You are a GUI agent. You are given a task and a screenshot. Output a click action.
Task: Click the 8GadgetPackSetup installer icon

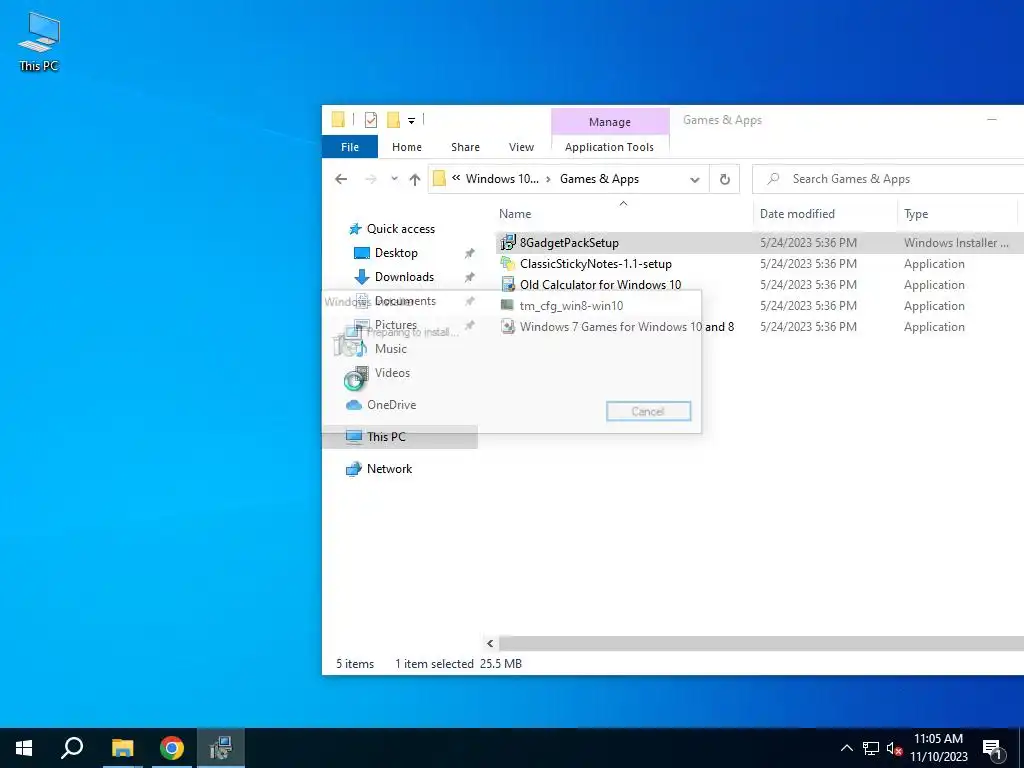tap(507, 243)
